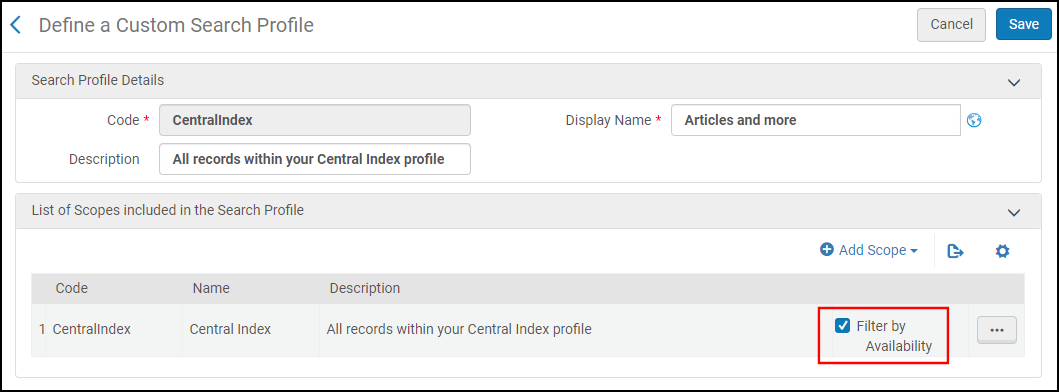1059x392 pixels.
Task: Click the Description input field
Action: tap(315, 159)
